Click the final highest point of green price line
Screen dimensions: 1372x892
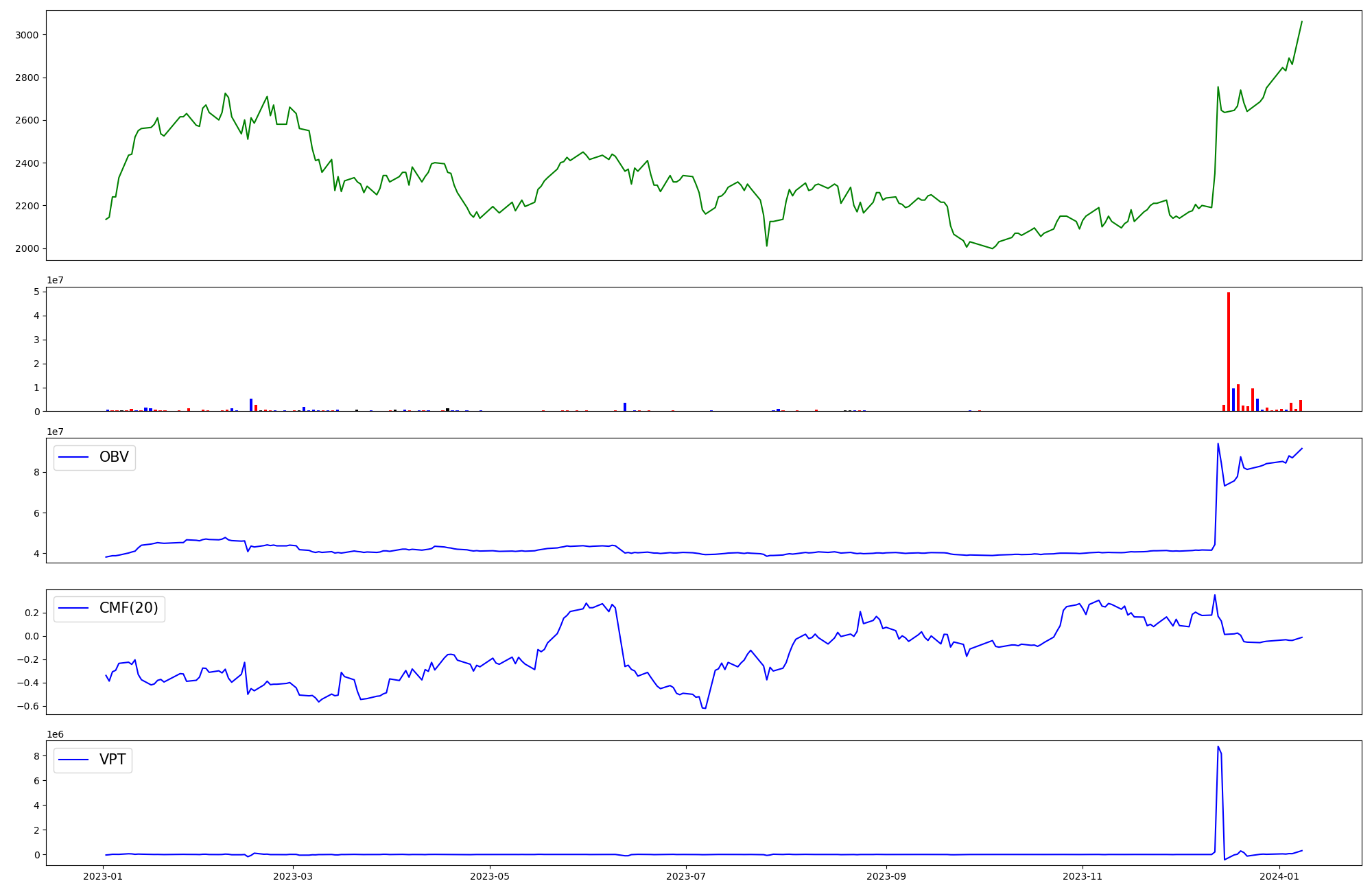pos(1301,21)
